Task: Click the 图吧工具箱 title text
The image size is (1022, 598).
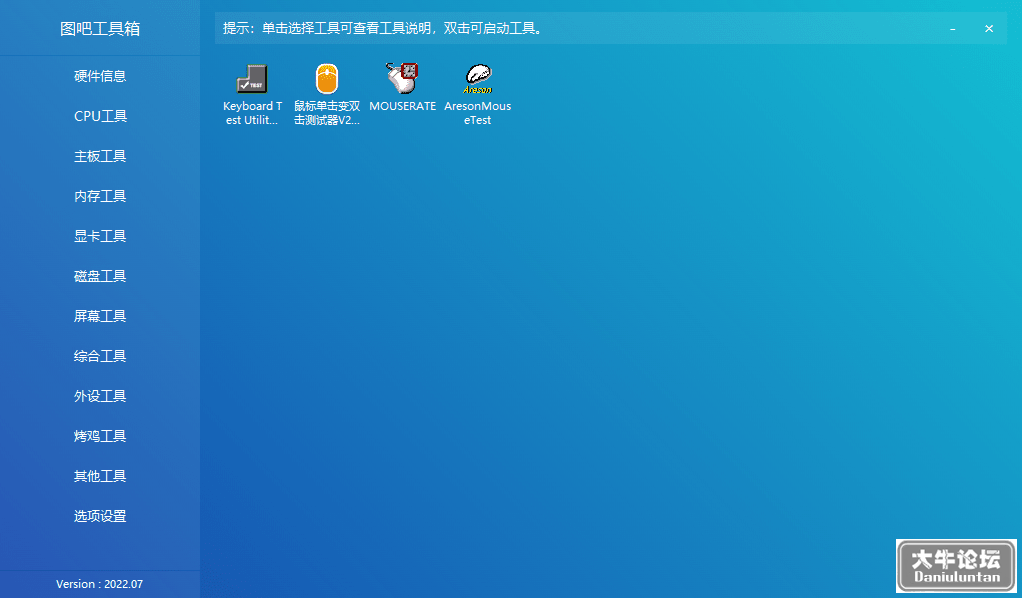Action: tap(100, 29)
